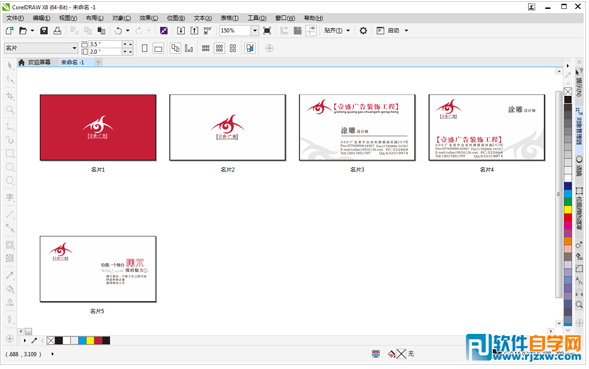
Task: Set landscape page orientation
Action: (158, 49)
